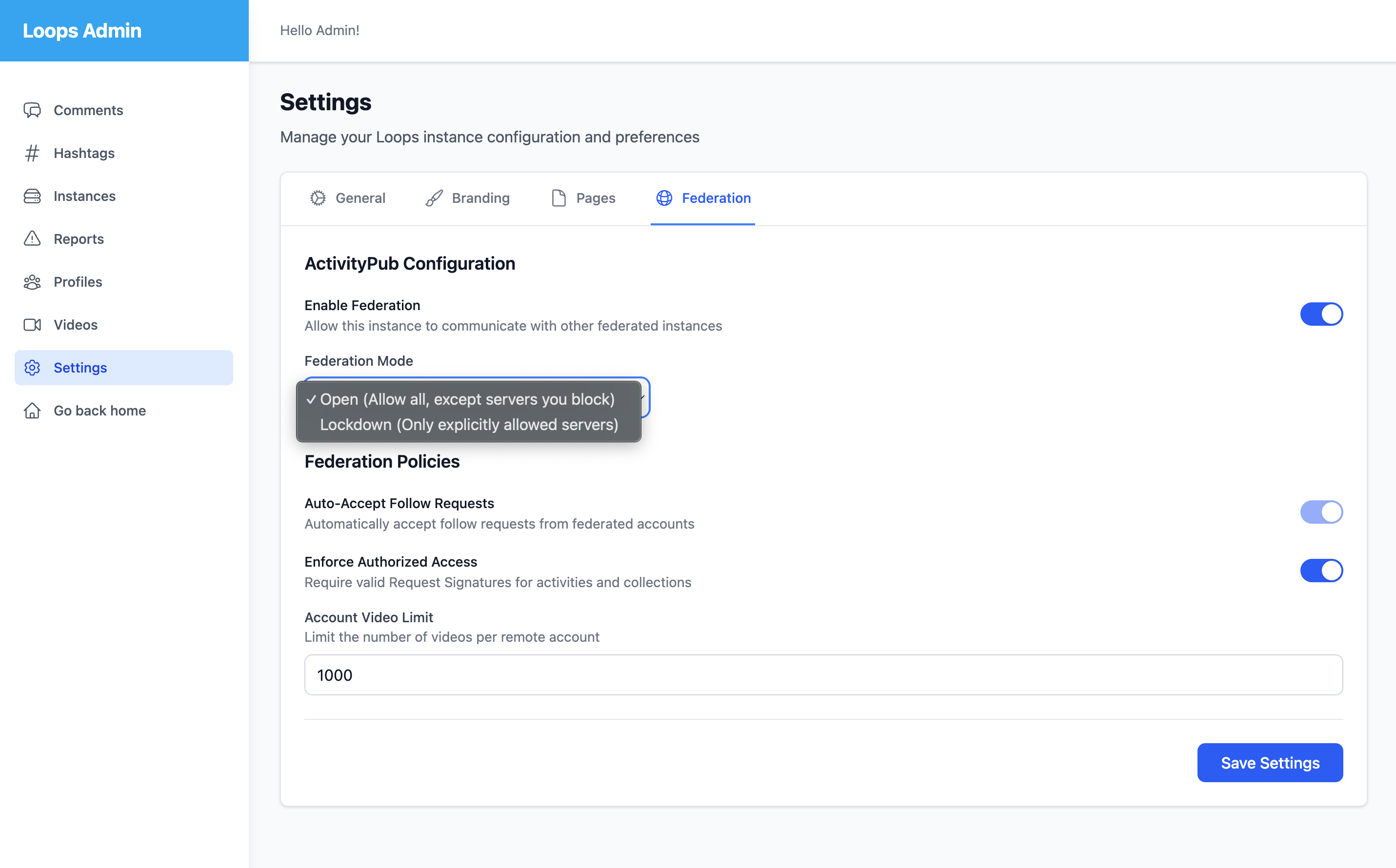Screen dimensions: 1396x868
Task: Click the Reports warning triangle icon
Action: pos(32,239)
